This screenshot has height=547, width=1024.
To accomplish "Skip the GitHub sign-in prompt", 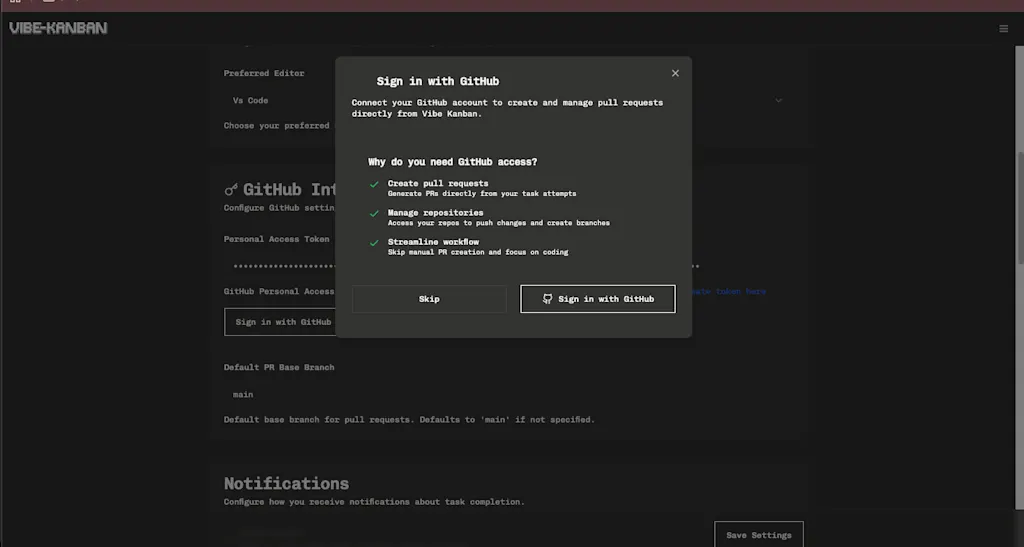I will [x=429, y=299].
